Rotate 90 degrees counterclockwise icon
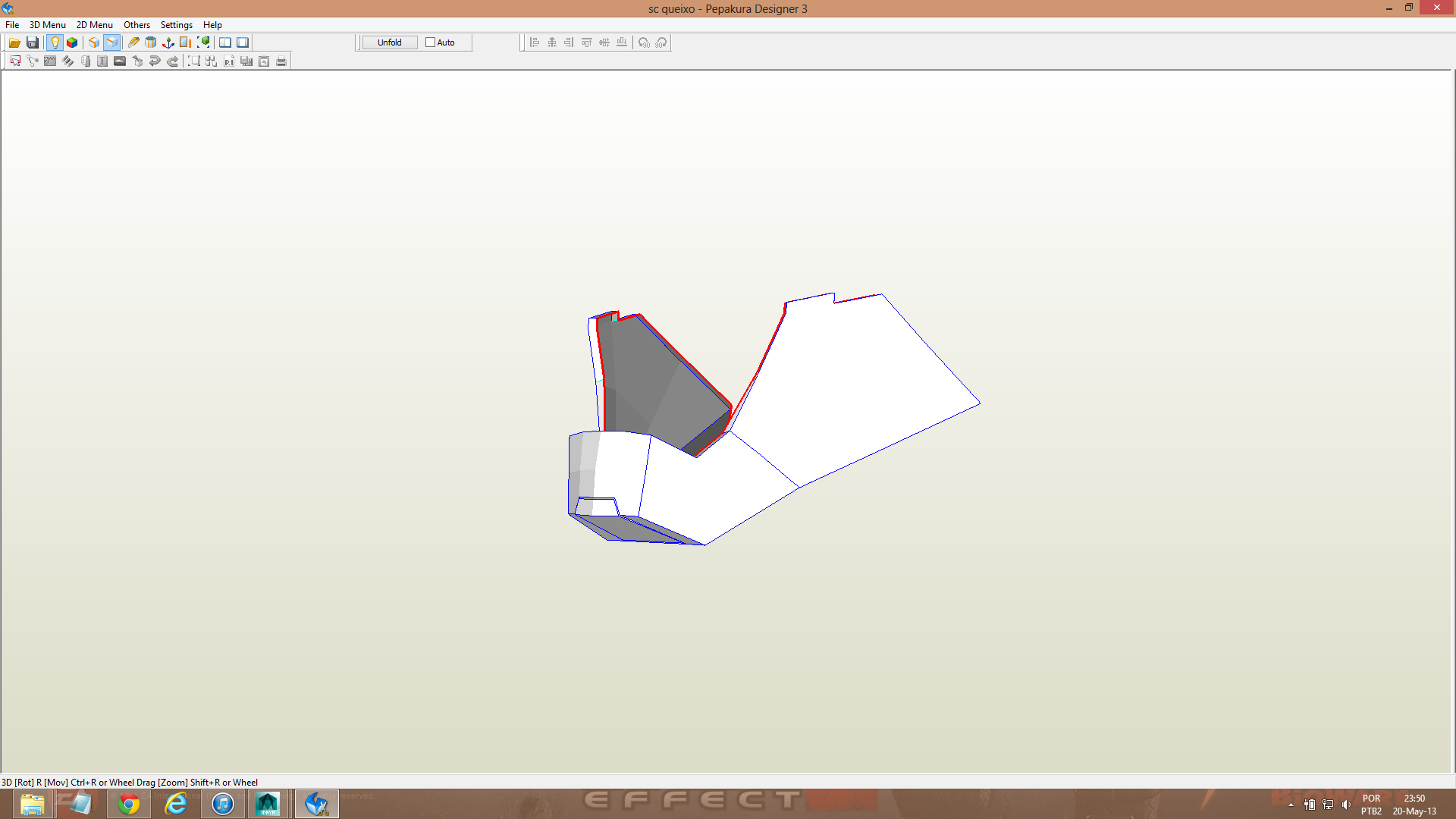Screen dimensions: 1456x819 [644, 42]
